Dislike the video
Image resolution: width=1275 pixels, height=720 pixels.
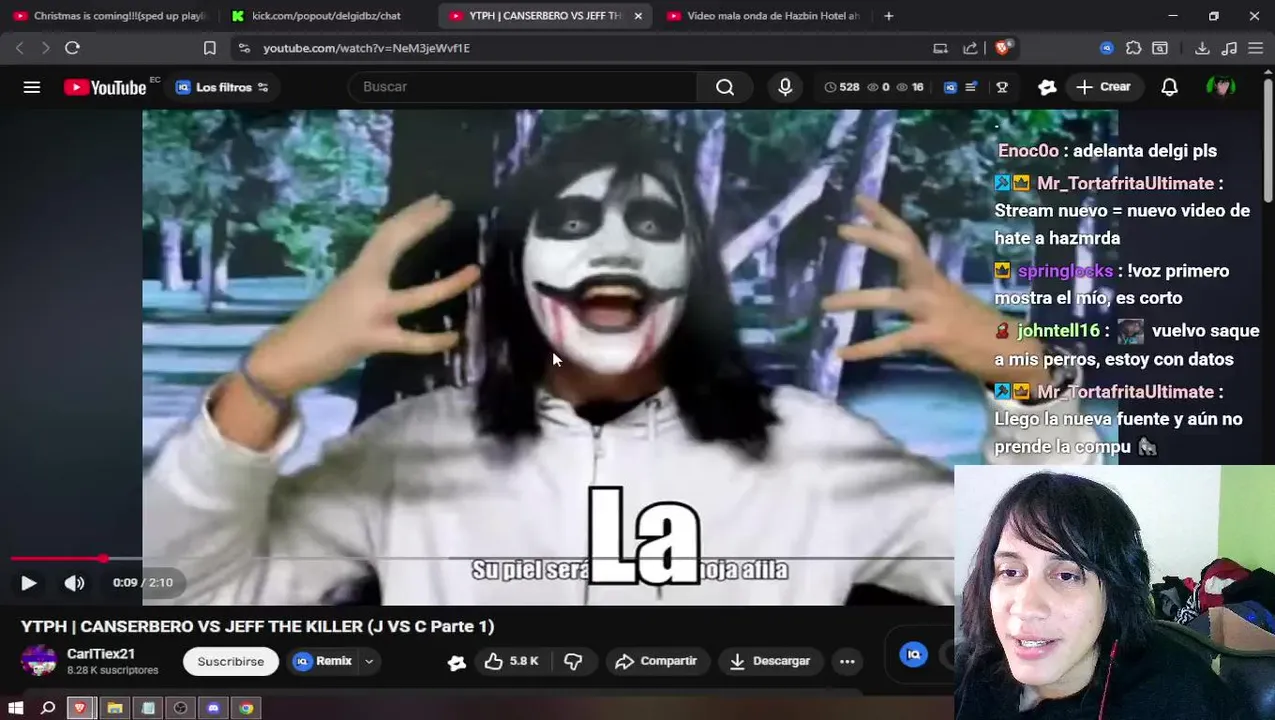click(573, 661)
